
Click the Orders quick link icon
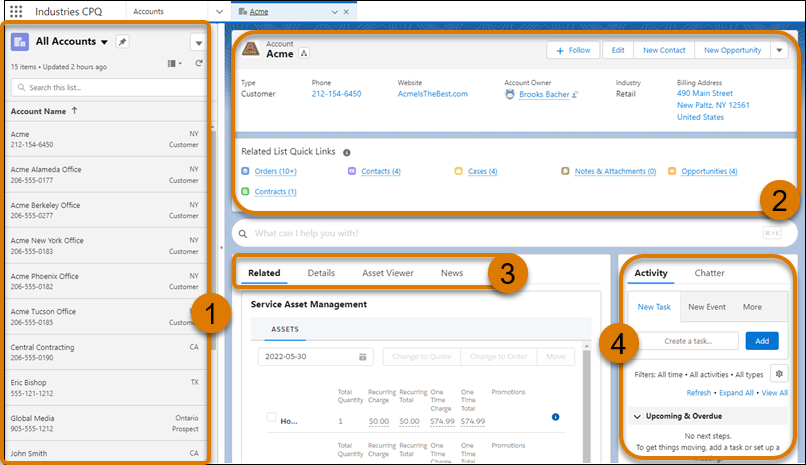pos(245,171)
